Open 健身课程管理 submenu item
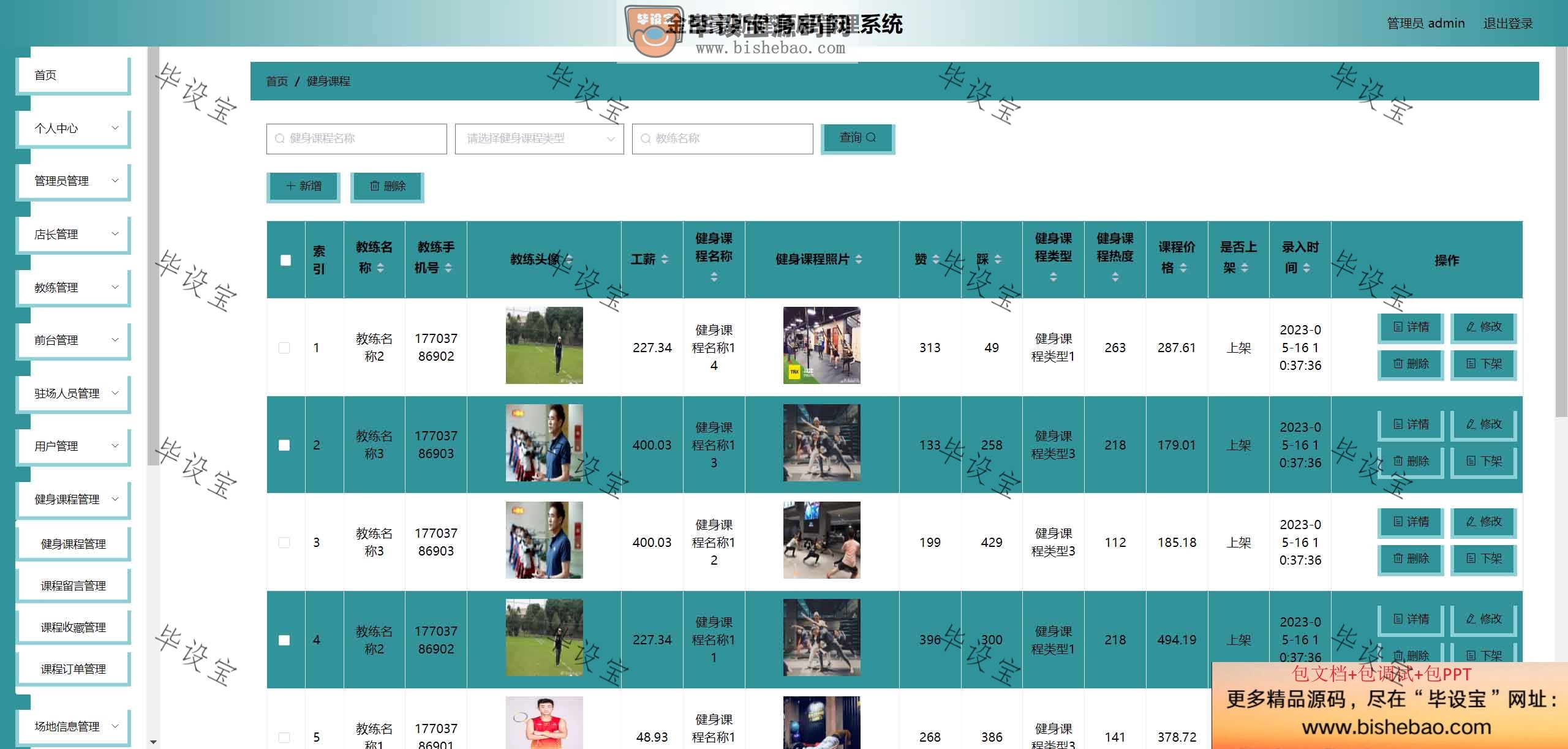1568x749 pixels. click(x=73, y=544)
